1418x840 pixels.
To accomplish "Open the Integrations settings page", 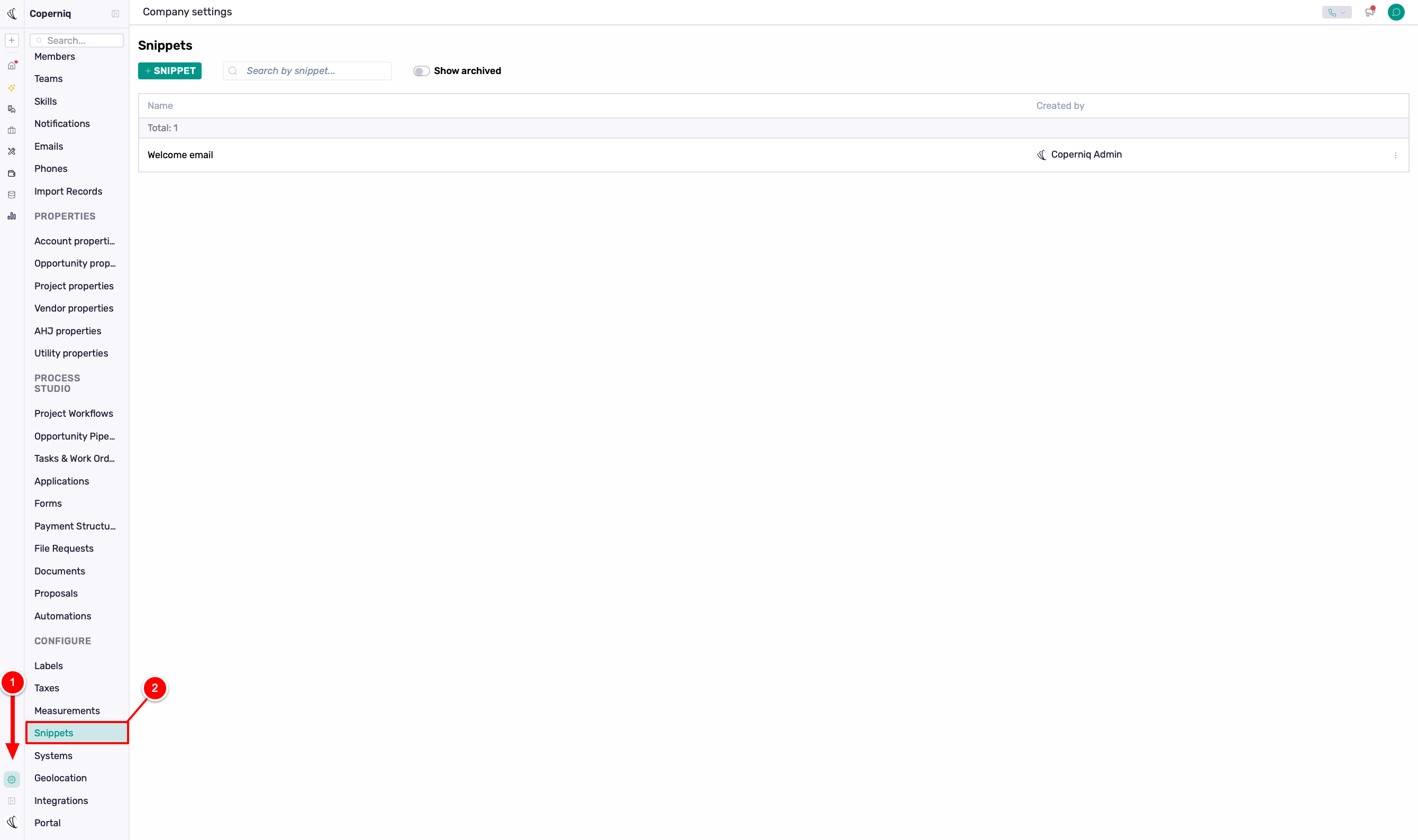I will coord(61,800).
